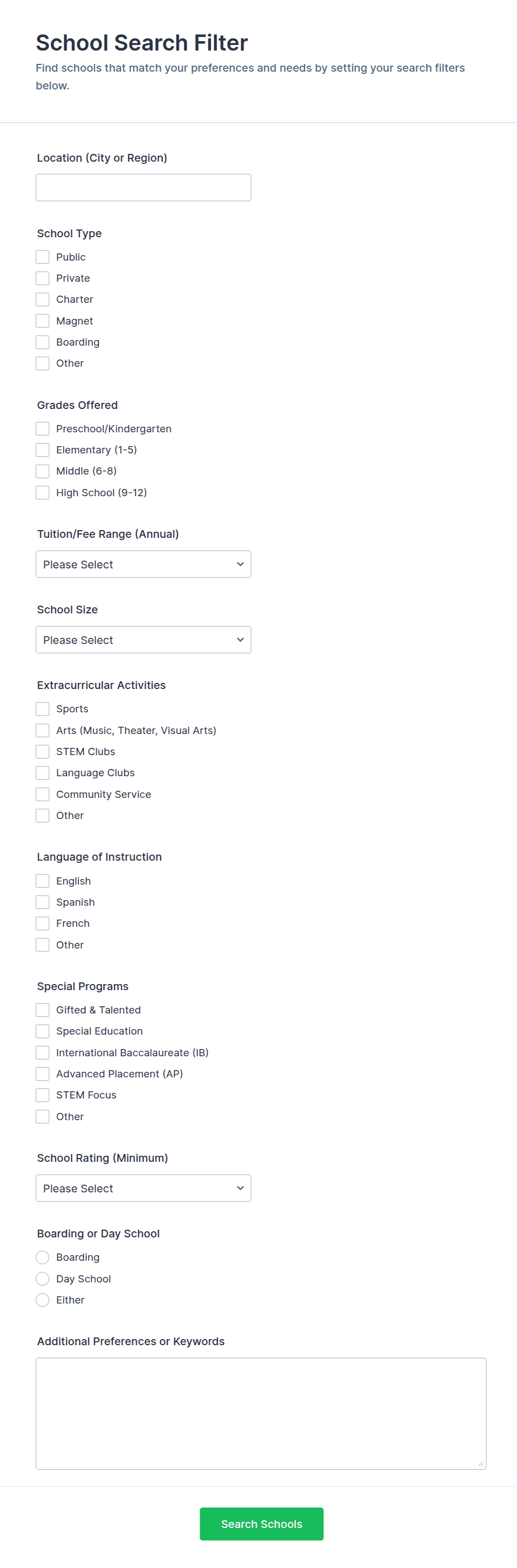The image size is (517, 1568).
Task: Select Spanish as language of instruction
Action: [x=43, y=902]
